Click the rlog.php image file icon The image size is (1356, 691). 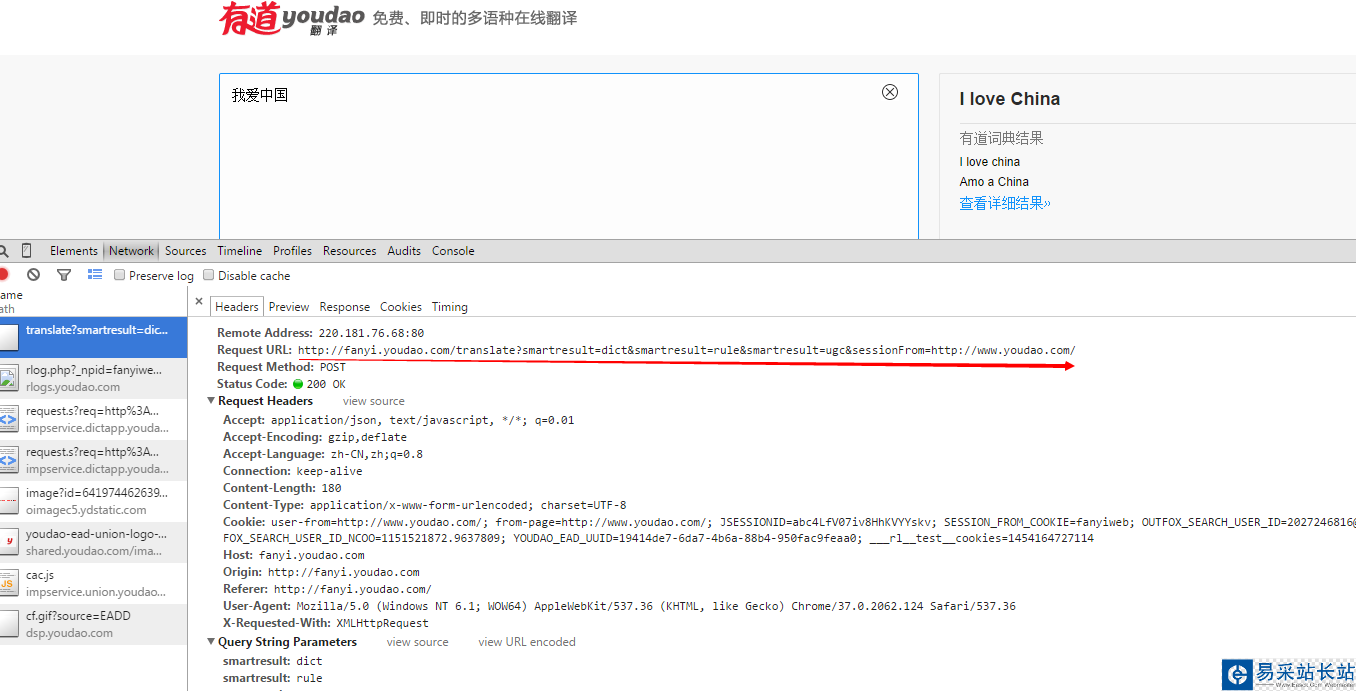9,378
